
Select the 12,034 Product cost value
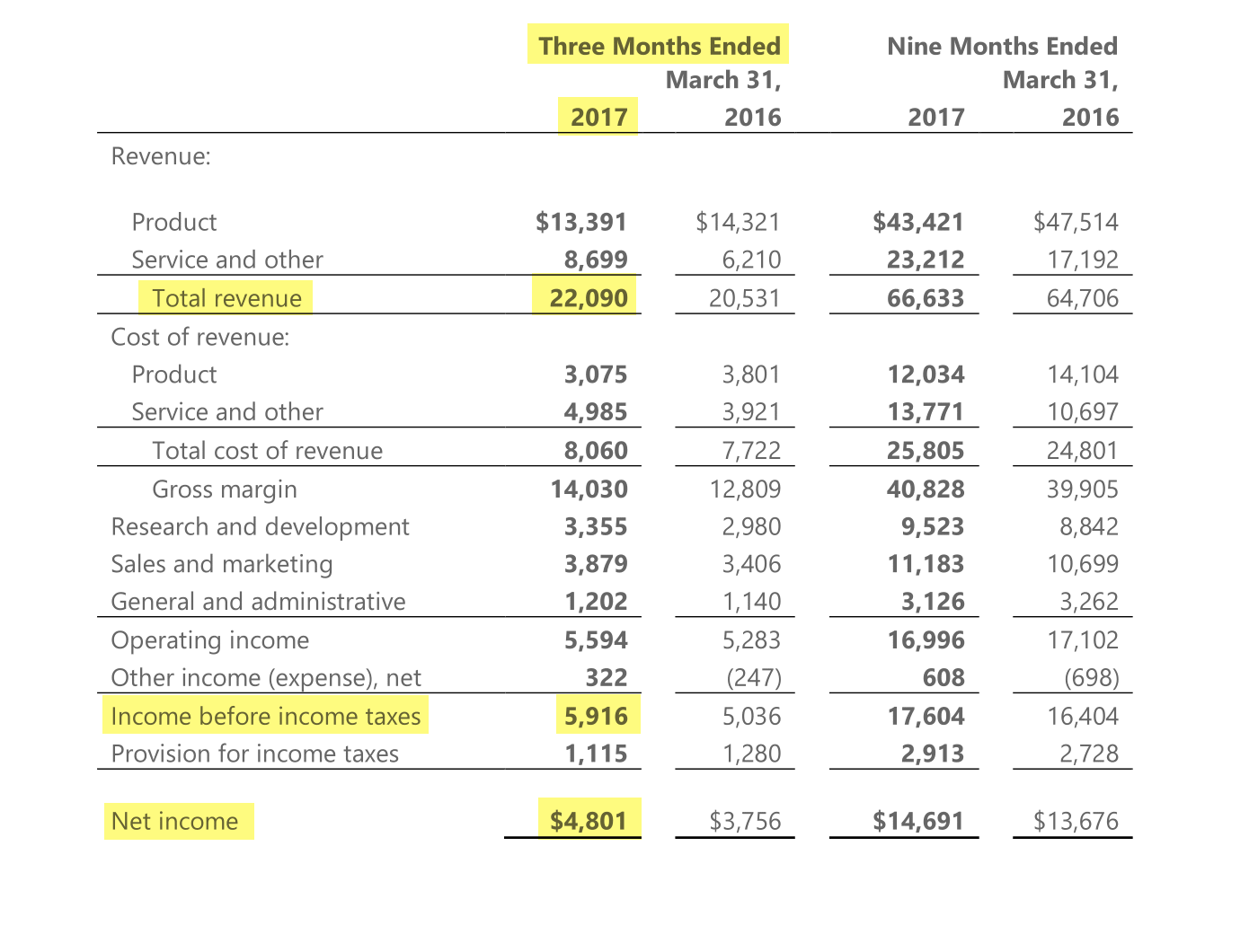(926, 375)
